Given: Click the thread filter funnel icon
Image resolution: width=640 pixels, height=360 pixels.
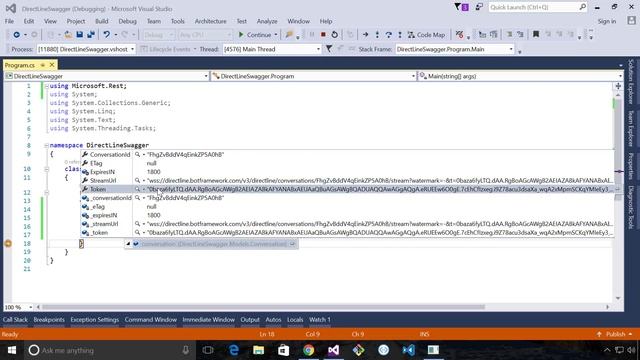Looking at the screenshot, I should pos(329,49).
